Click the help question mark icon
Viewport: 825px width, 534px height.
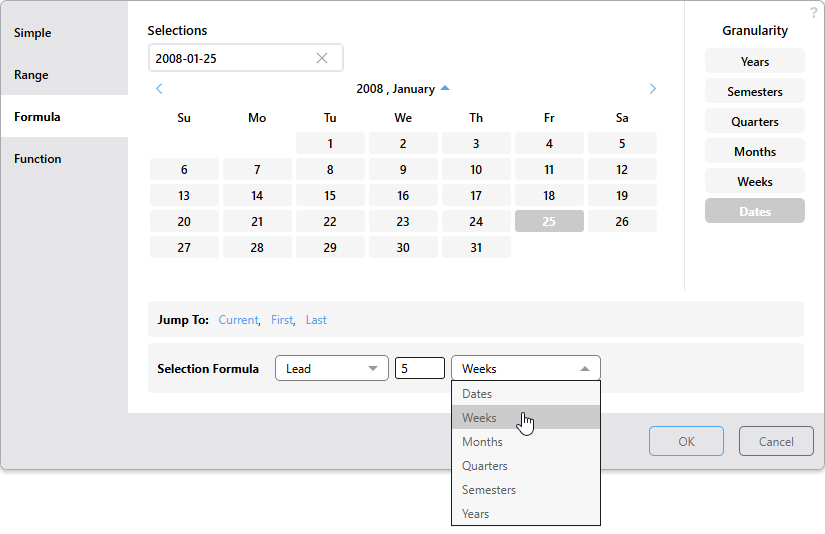click(813, 12)
